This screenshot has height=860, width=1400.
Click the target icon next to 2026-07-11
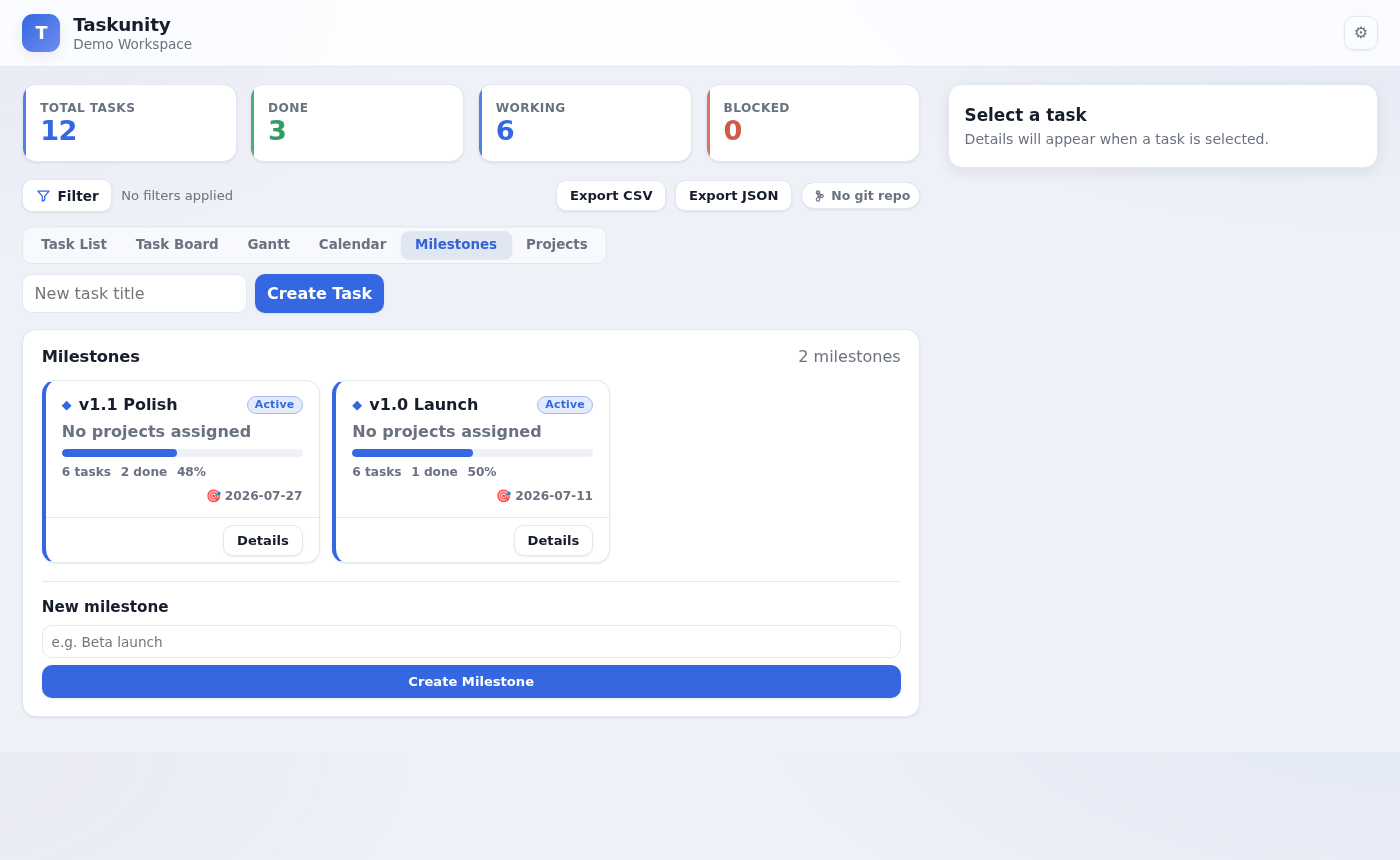pos(503,496)
